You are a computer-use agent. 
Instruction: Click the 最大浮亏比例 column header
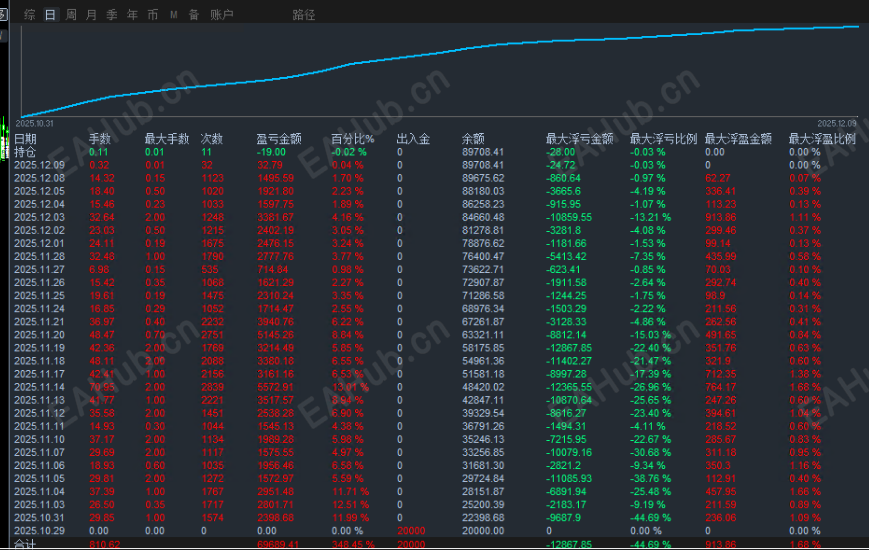pyautogui.click(x=663, y=139)
